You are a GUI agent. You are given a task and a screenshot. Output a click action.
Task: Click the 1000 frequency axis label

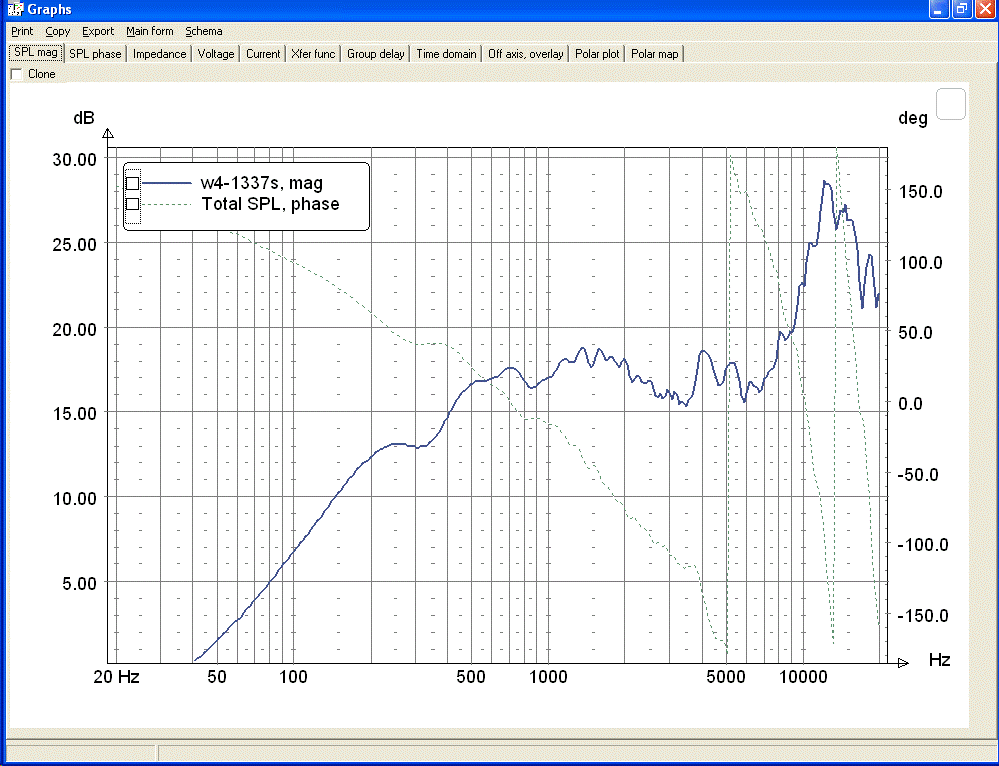click(548, 677)
